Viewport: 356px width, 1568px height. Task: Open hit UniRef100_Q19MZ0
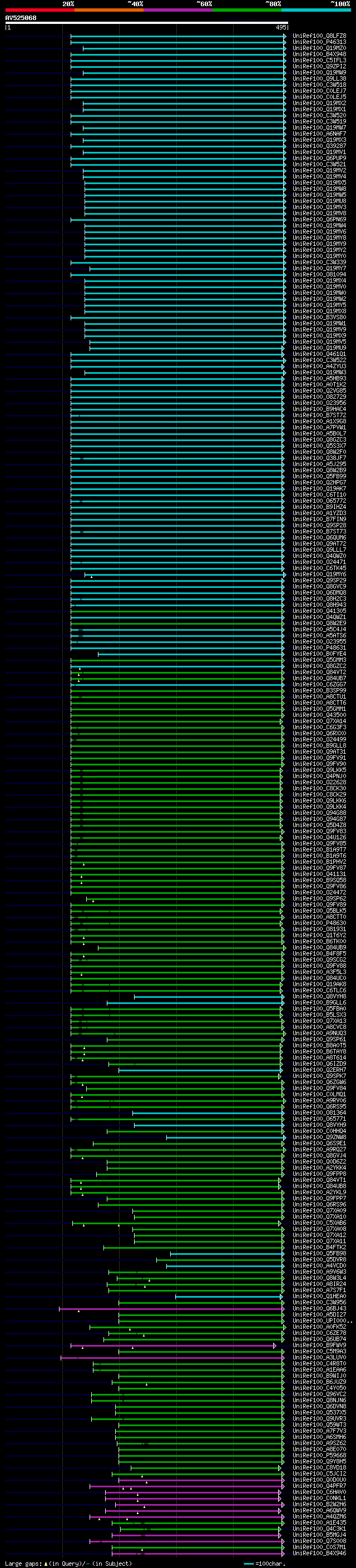tap(319, 48)
